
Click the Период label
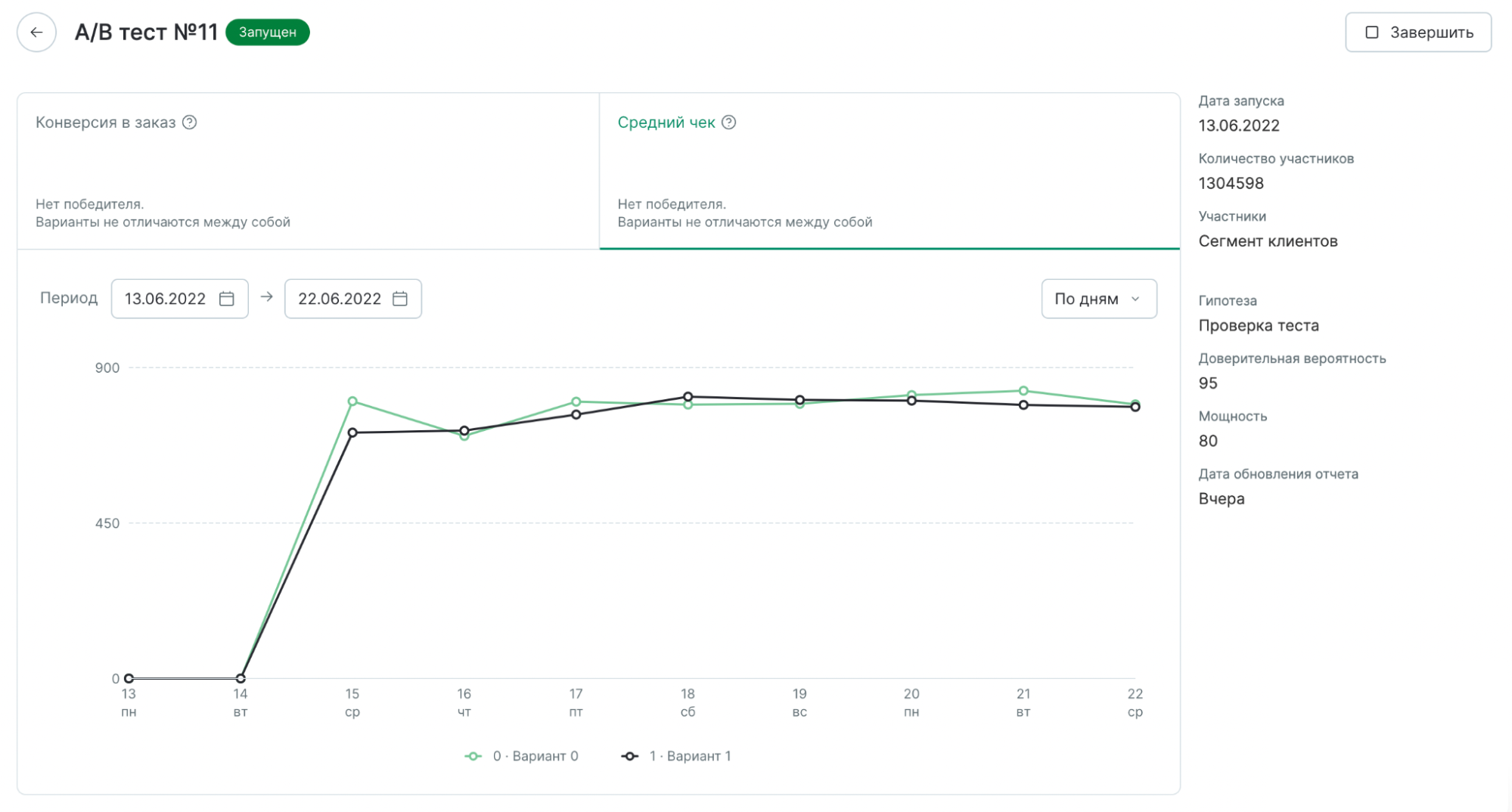tap(69, 298)
